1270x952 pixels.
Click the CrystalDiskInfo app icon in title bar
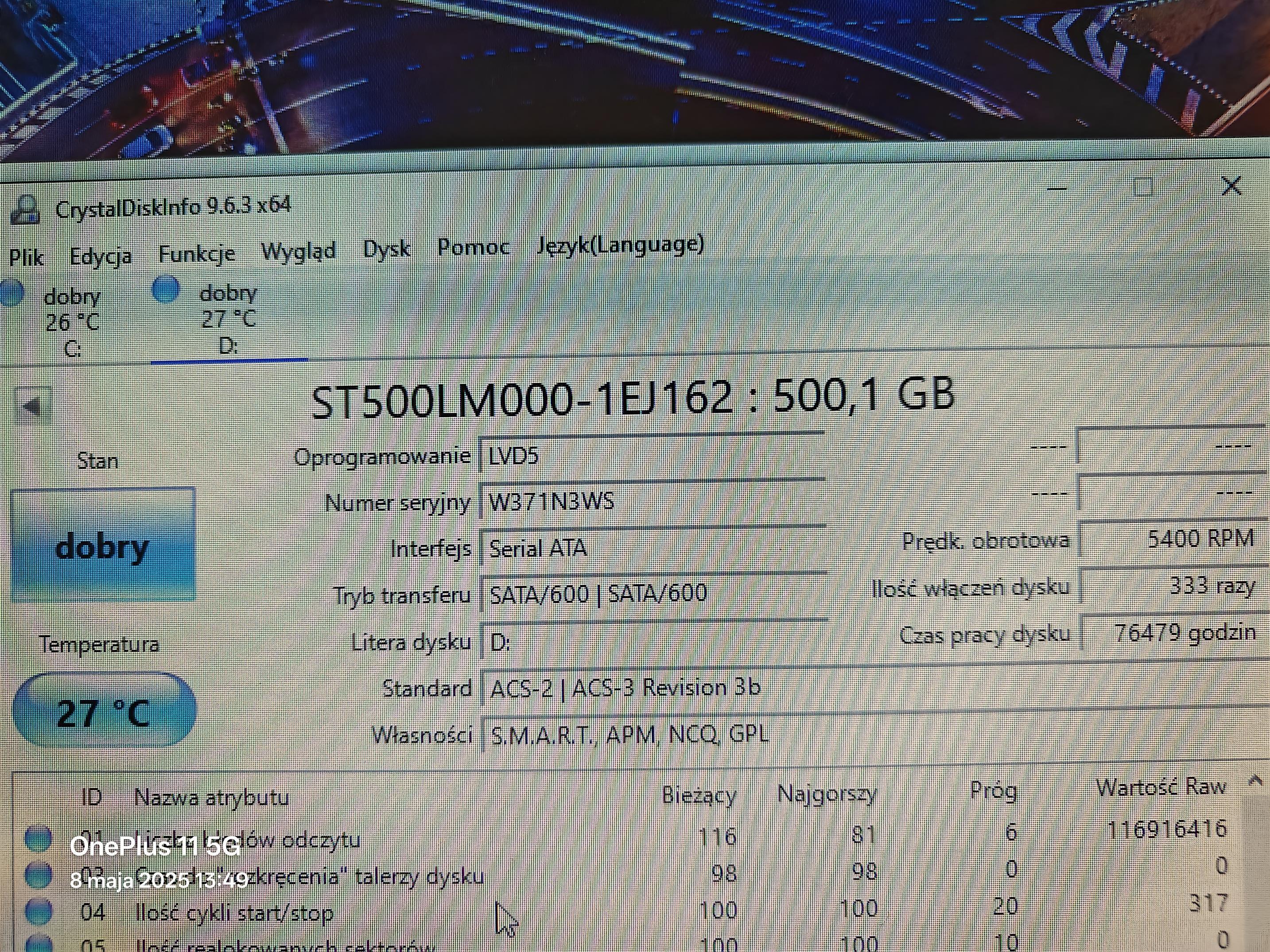[25, 210]
